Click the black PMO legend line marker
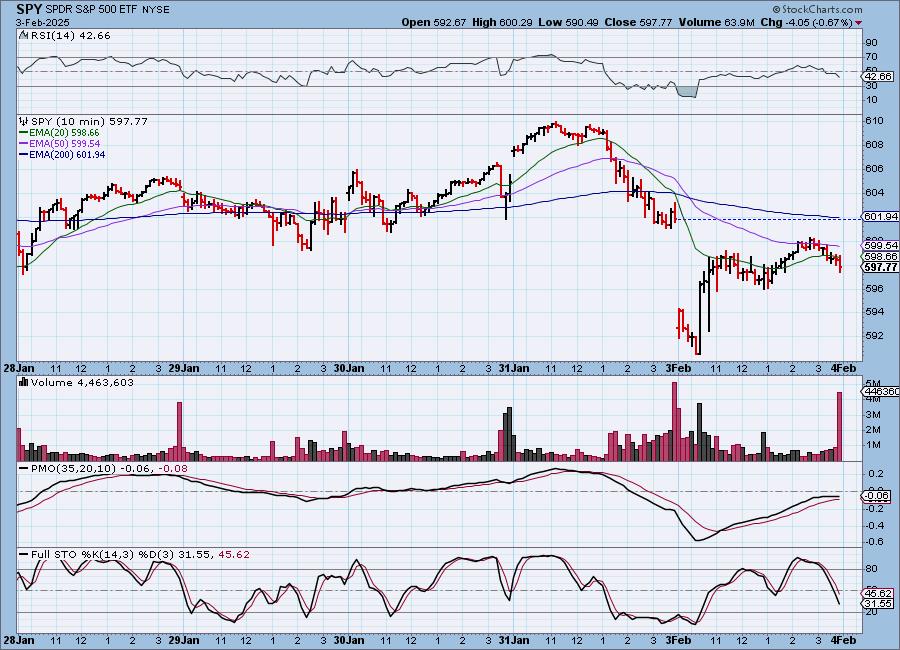900x650 pixels. [24, 469]
